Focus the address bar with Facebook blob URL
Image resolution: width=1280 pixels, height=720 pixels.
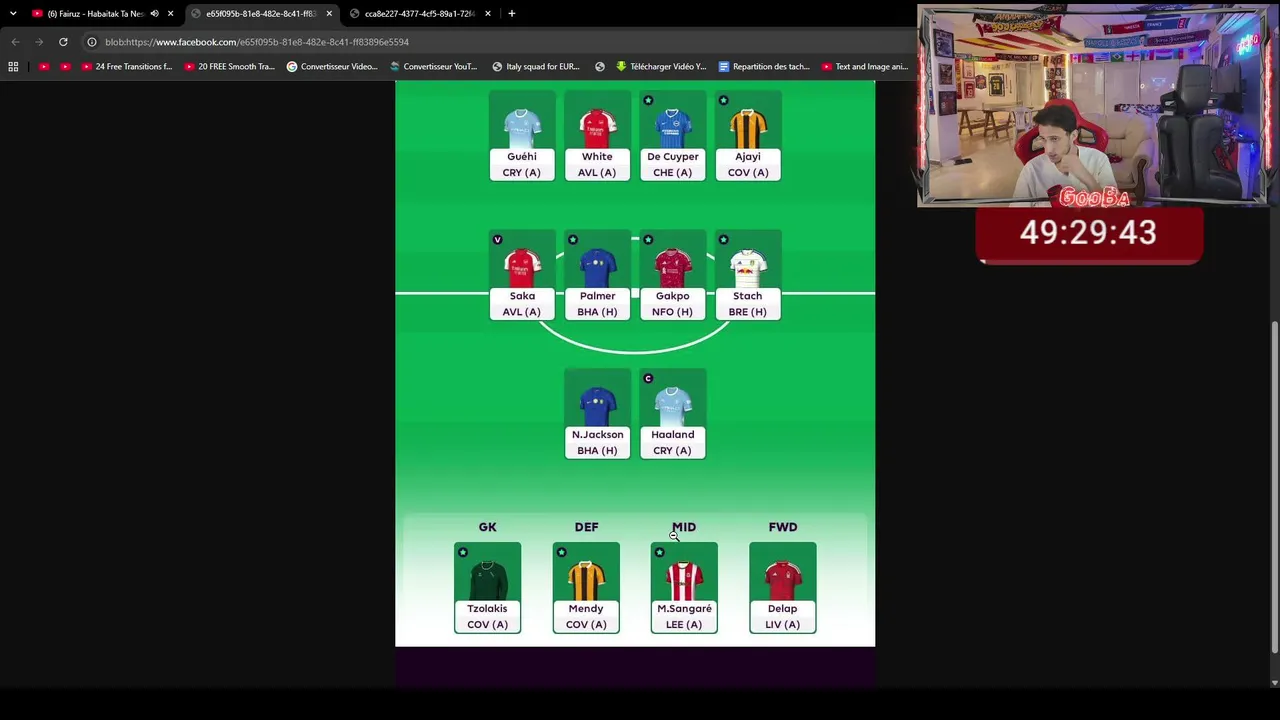click(x=500, y=42)
